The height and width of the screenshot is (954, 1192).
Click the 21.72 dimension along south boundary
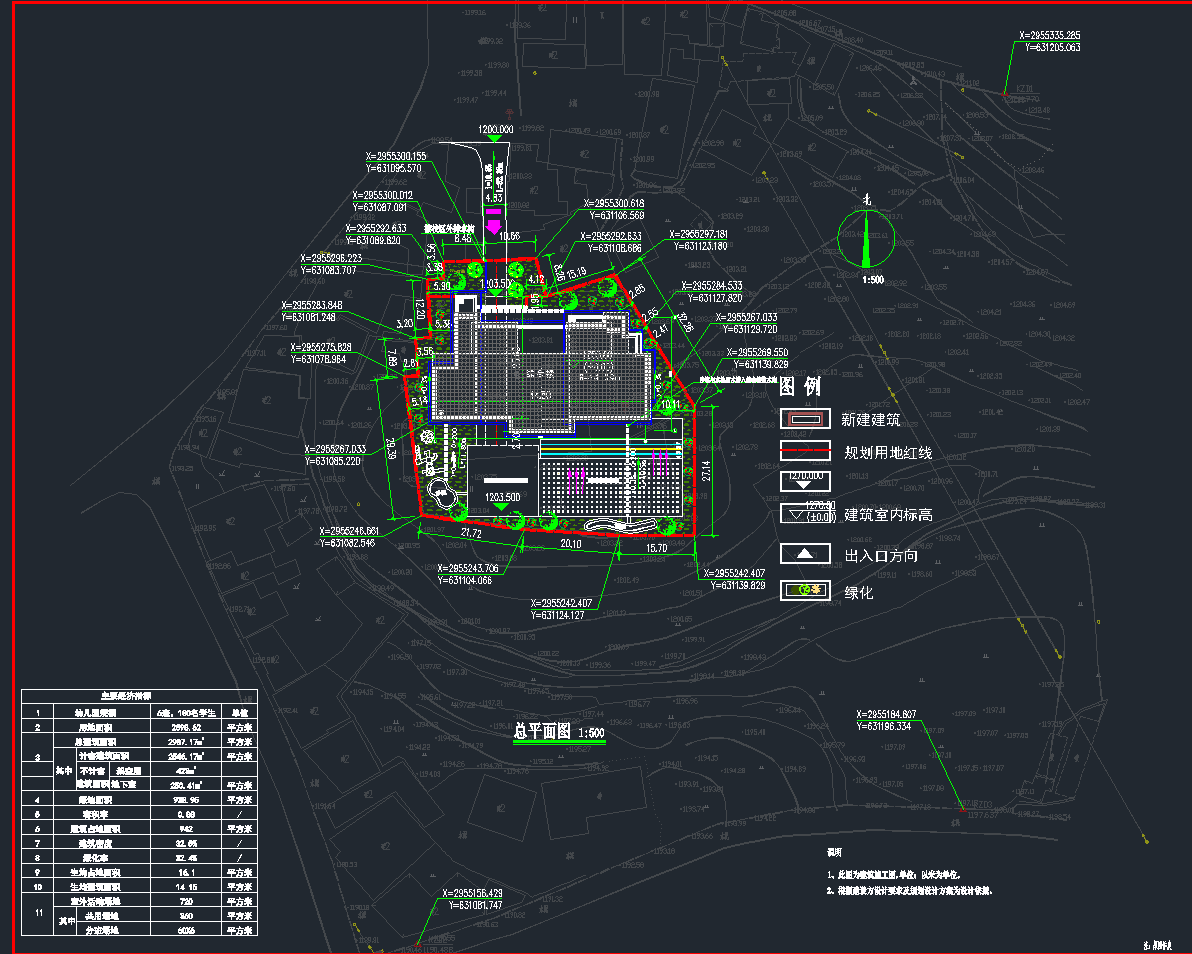point(470,535)
